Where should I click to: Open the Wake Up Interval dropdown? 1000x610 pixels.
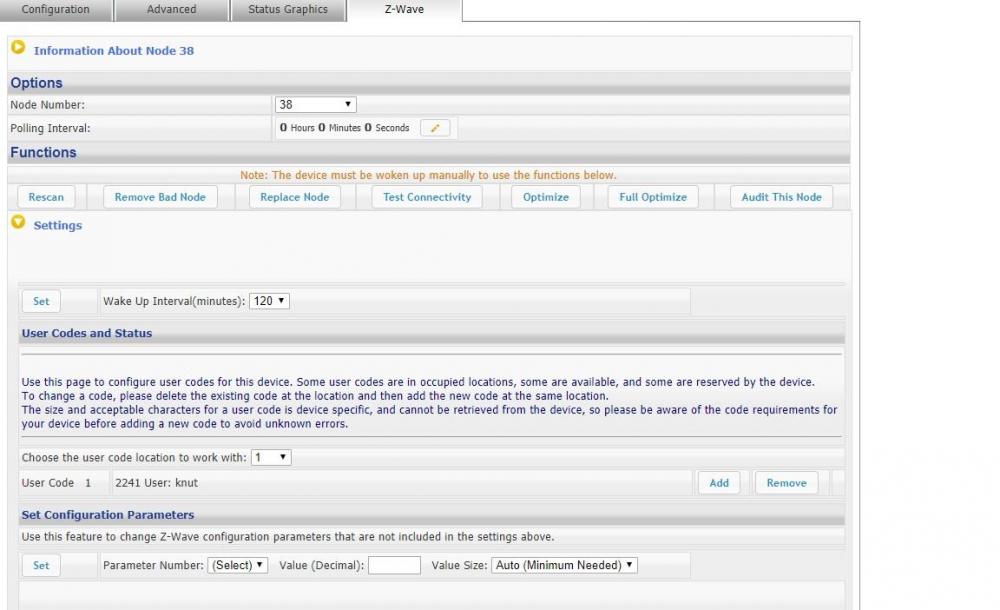coord(269,301)
